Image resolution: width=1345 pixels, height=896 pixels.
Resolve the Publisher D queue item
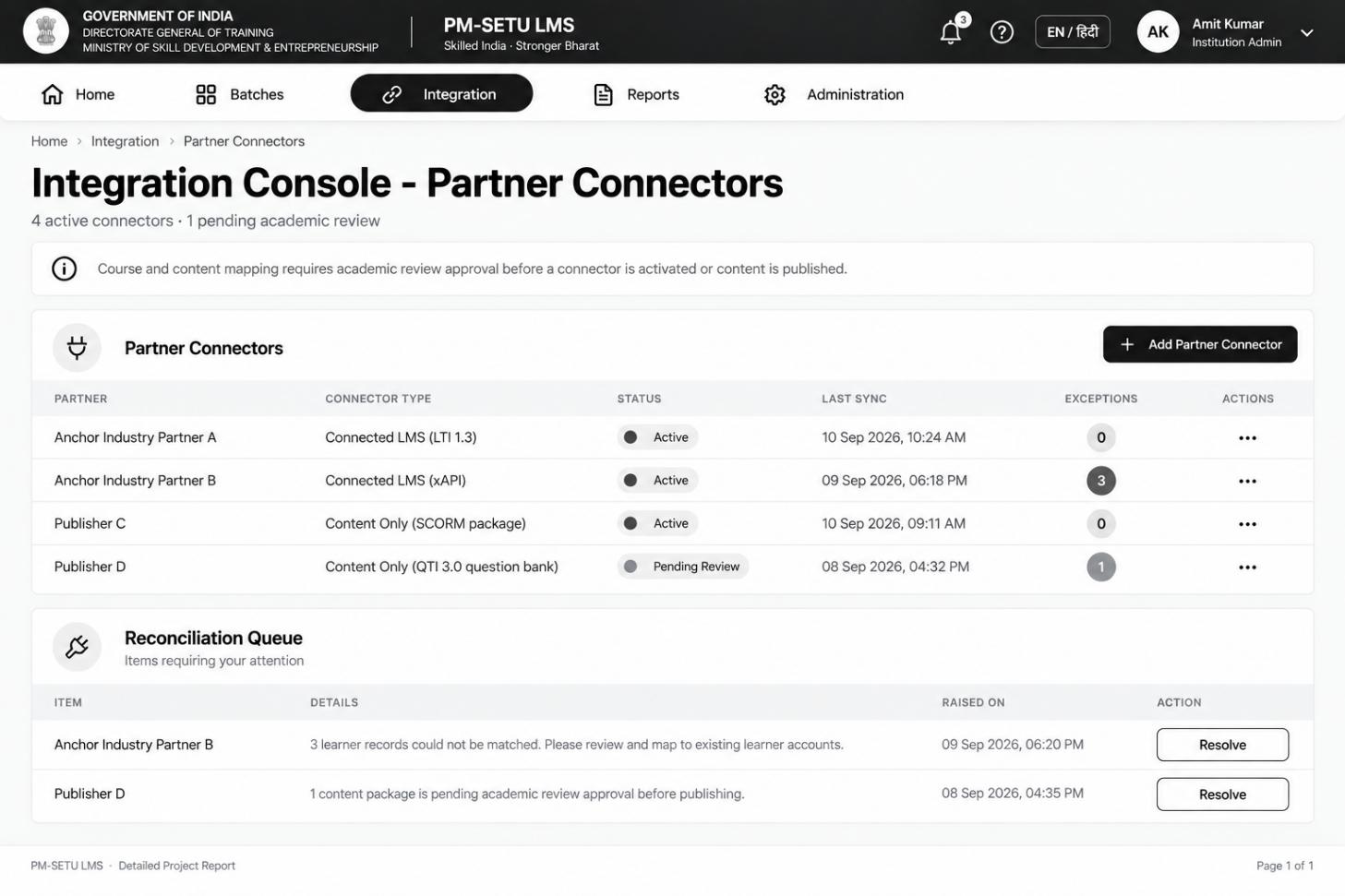click(1222, 794)
